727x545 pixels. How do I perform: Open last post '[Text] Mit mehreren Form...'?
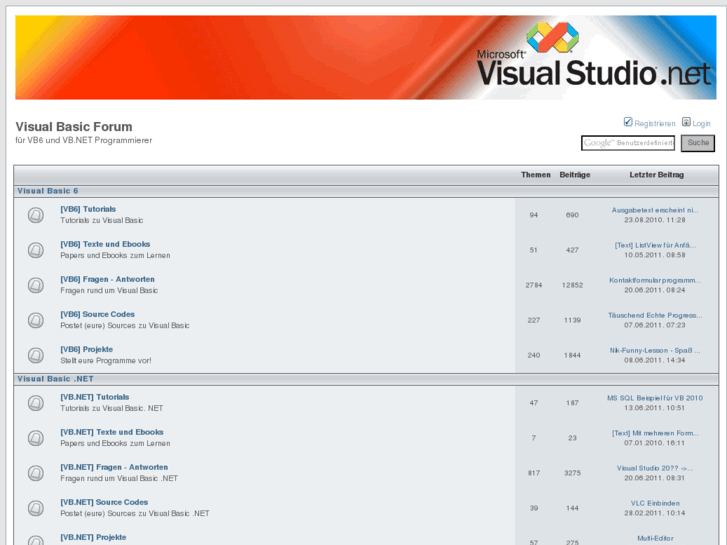click(x=655, y=433)
